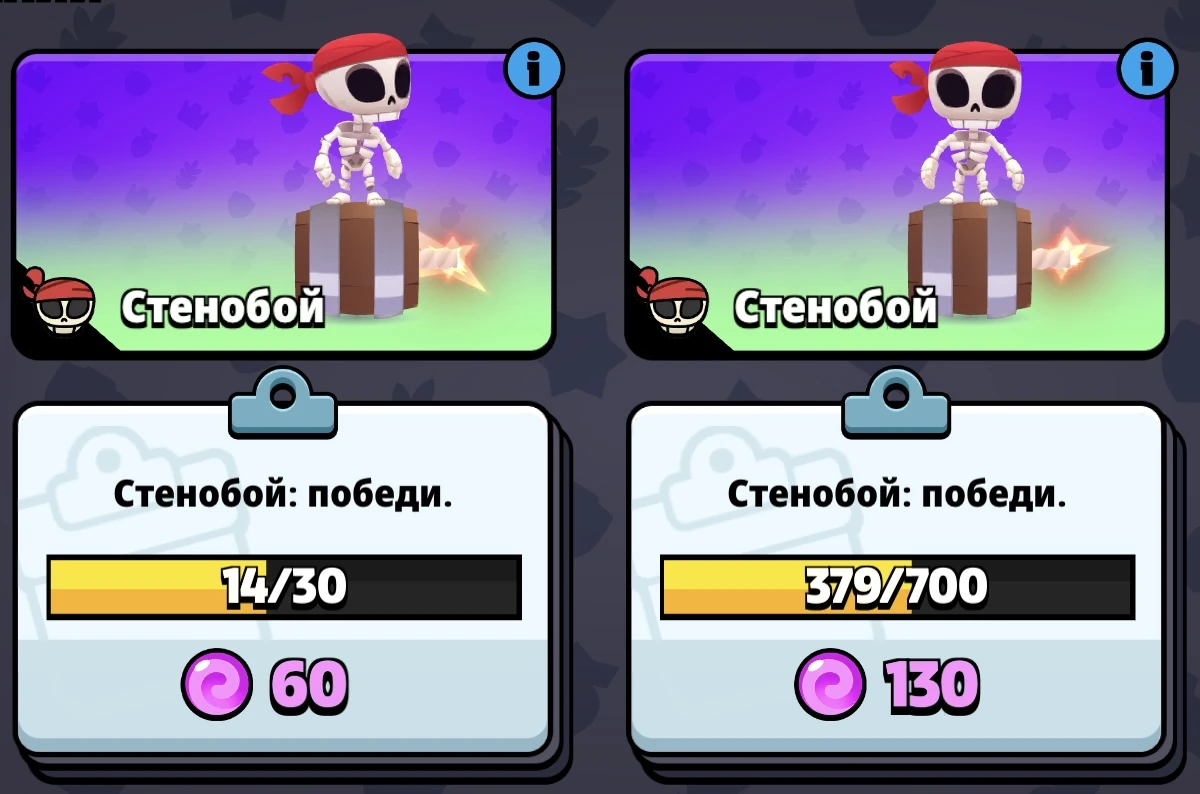Tap the purple gem icon beside 130
The height and width of the screenshot is (794, 1200).
click(x=830, y=684)
